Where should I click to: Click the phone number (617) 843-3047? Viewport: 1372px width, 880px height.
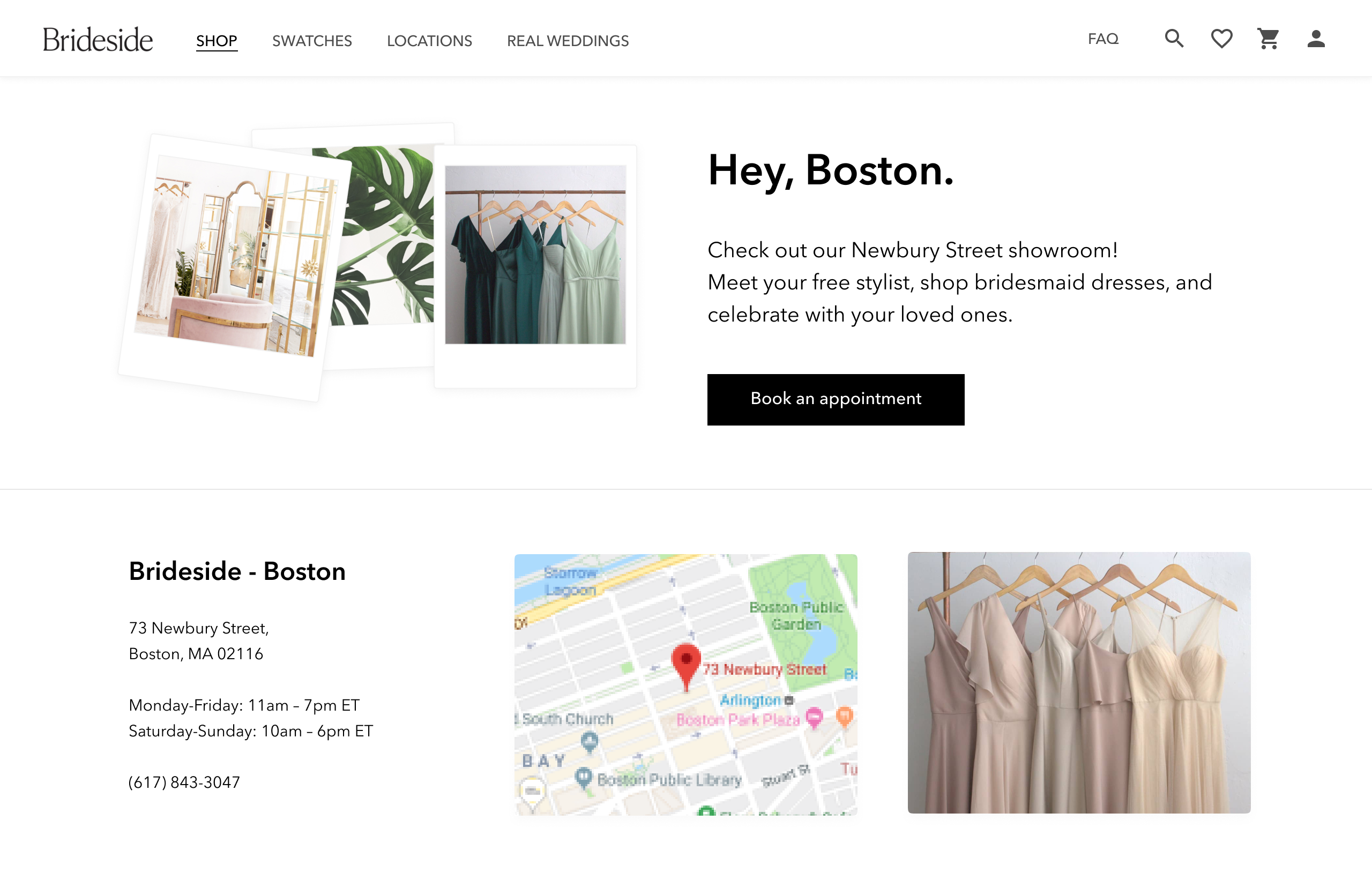pos(184,782)
